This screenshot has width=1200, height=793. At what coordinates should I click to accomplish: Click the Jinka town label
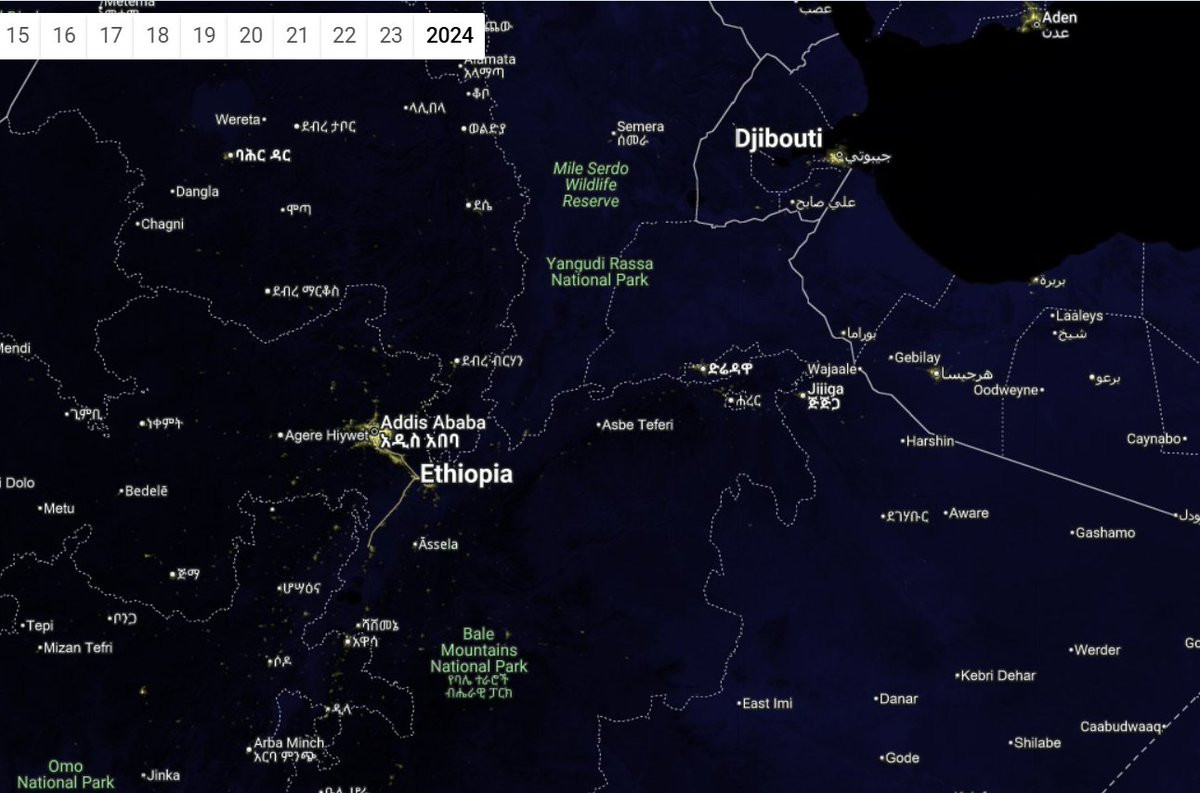point(164,775)
